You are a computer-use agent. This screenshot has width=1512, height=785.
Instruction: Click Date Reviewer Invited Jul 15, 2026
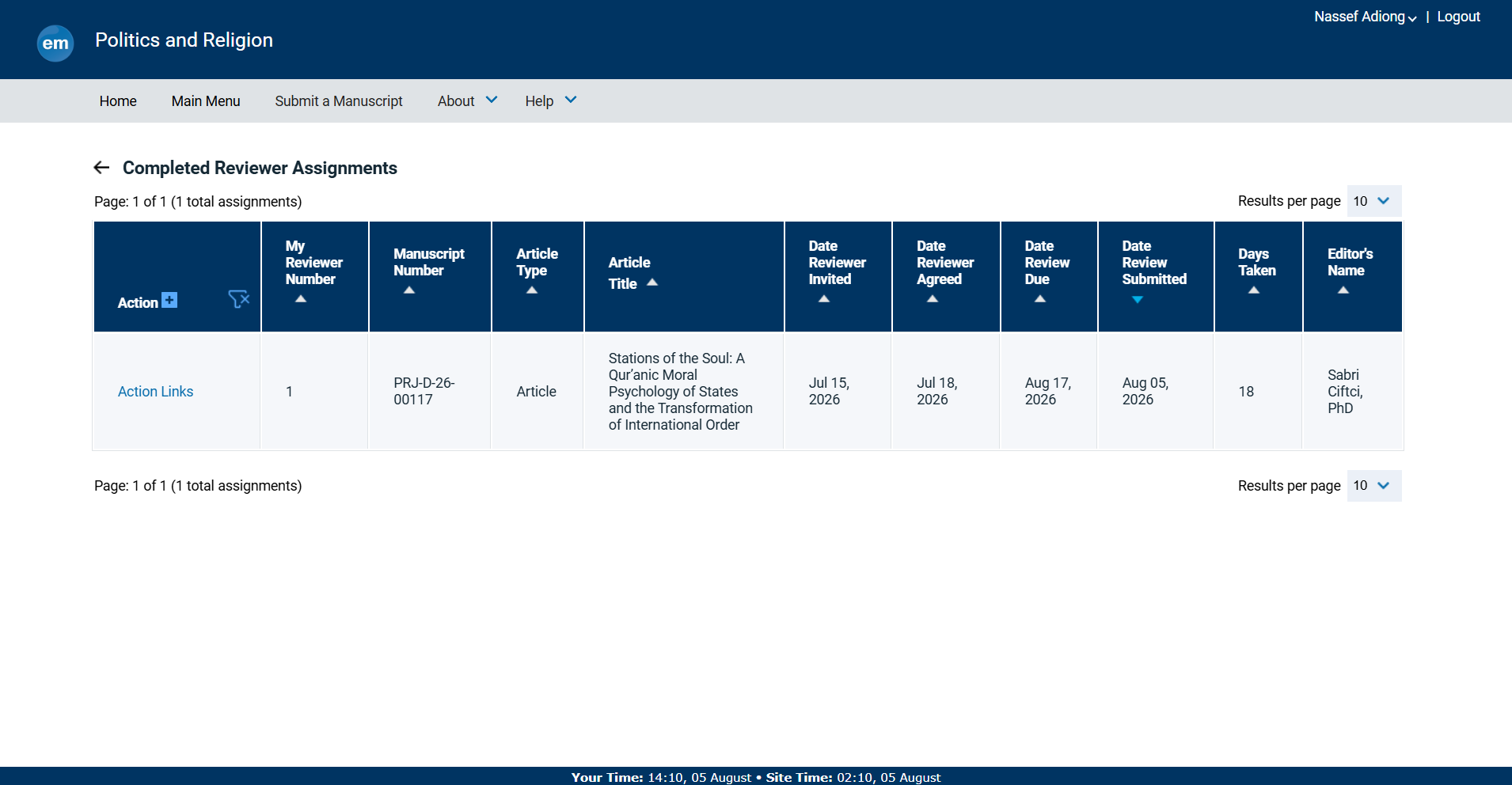click(x=829, y=391)
